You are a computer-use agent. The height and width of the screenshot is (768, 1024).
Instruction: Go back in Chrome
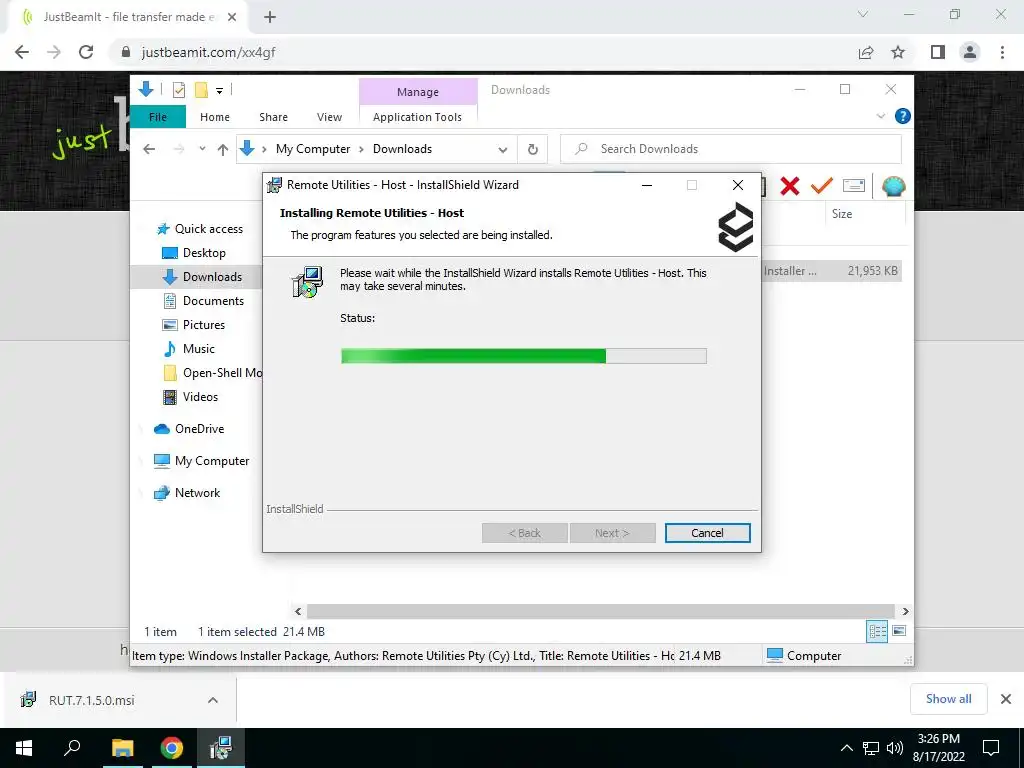click(22, 52)
